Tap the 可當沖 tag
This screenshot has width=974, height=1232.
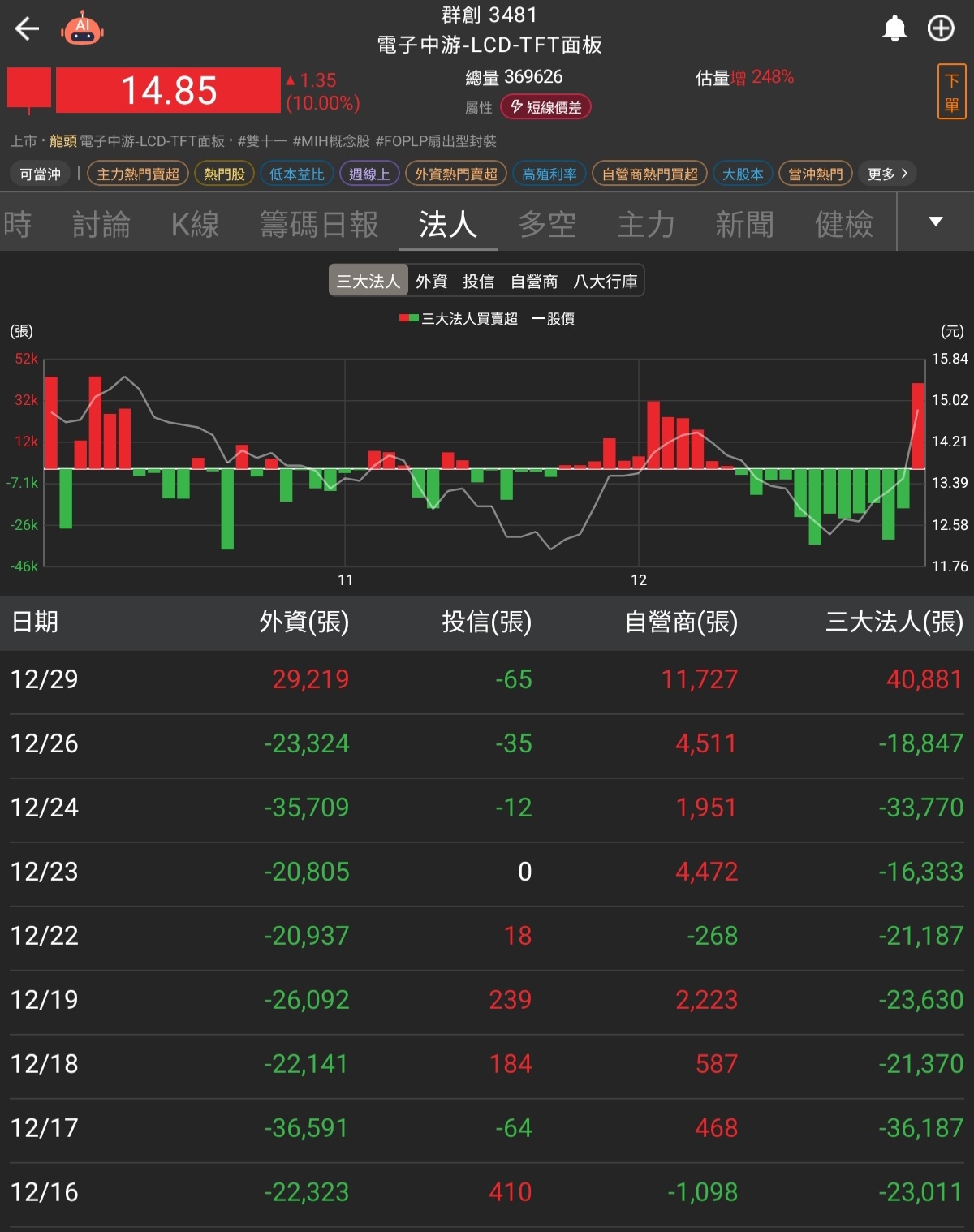[41, 174]
